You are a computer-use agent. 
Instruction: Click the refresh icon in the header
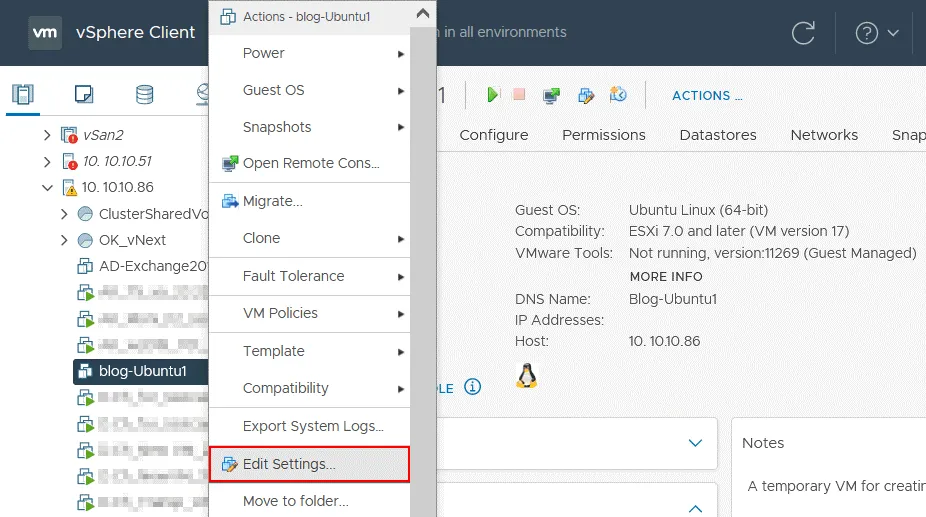(x=803, y=33)
